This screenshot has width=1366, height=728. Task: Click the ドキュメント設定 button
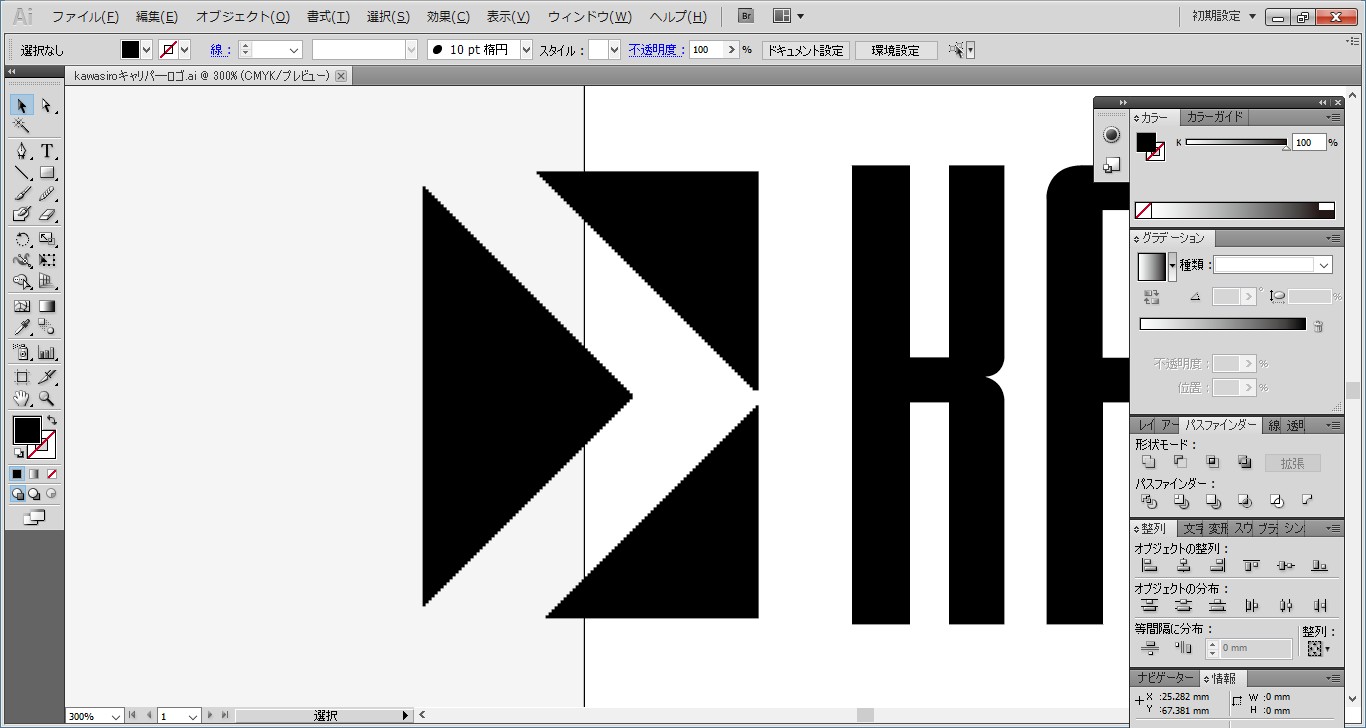pyautogui.click(x=804, y=50)
